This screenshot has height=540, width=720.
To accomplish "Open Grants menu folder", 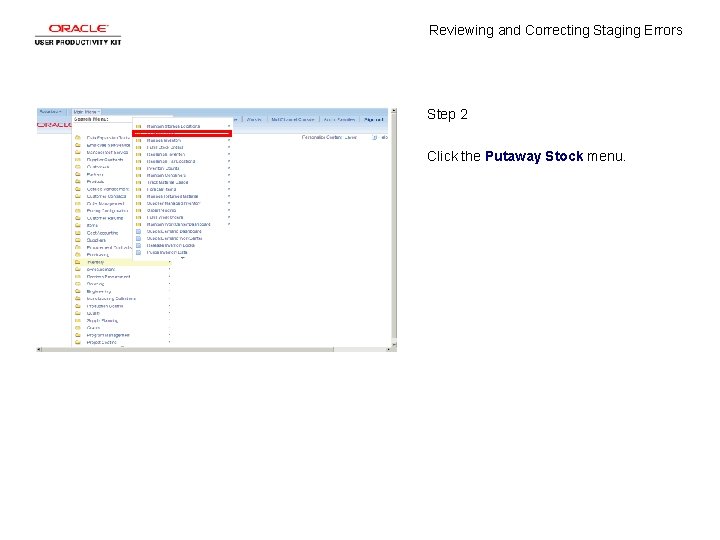I will coord(93,328).
